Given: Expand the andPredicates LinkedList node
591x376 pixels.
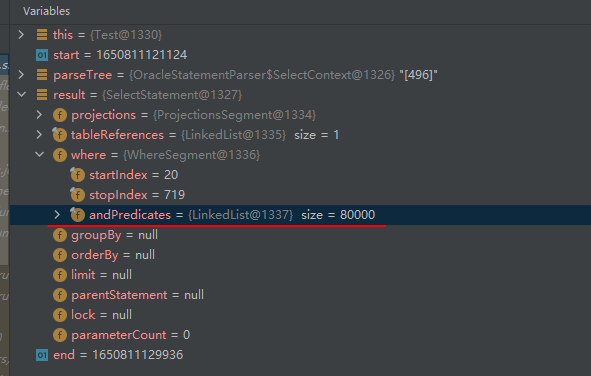Looking at the screenshot, I should point(57,215).
